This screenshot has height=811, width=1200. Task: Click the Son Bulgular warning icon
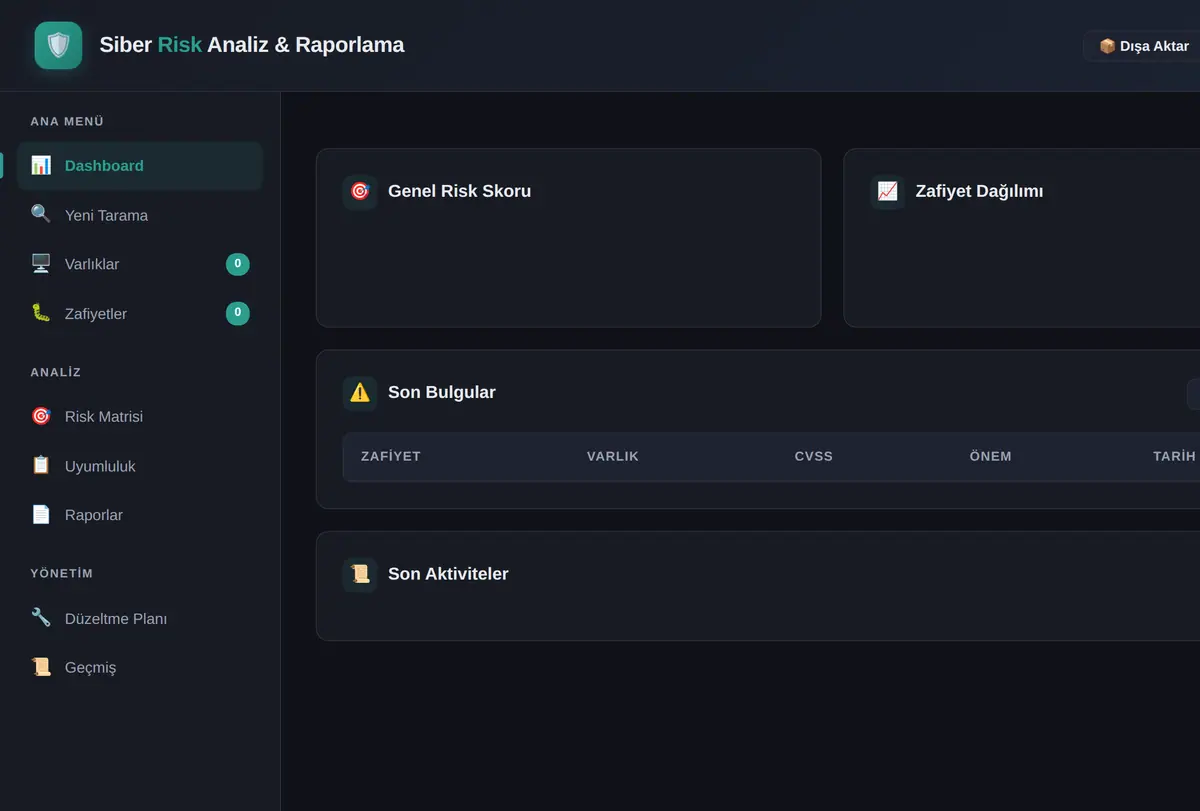(360, 393)
